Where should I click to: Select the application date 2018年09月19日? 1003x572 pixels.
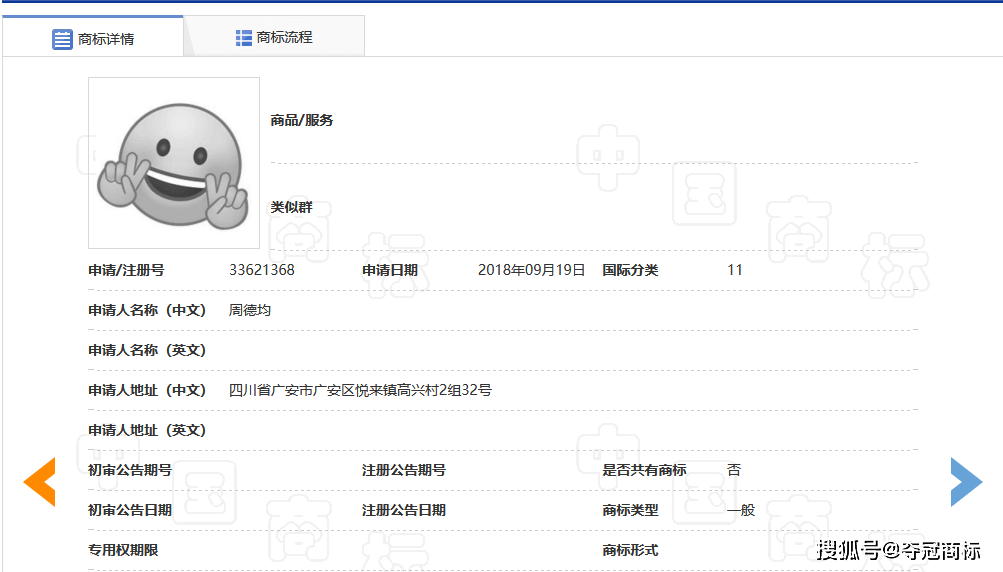pos(531,270)
